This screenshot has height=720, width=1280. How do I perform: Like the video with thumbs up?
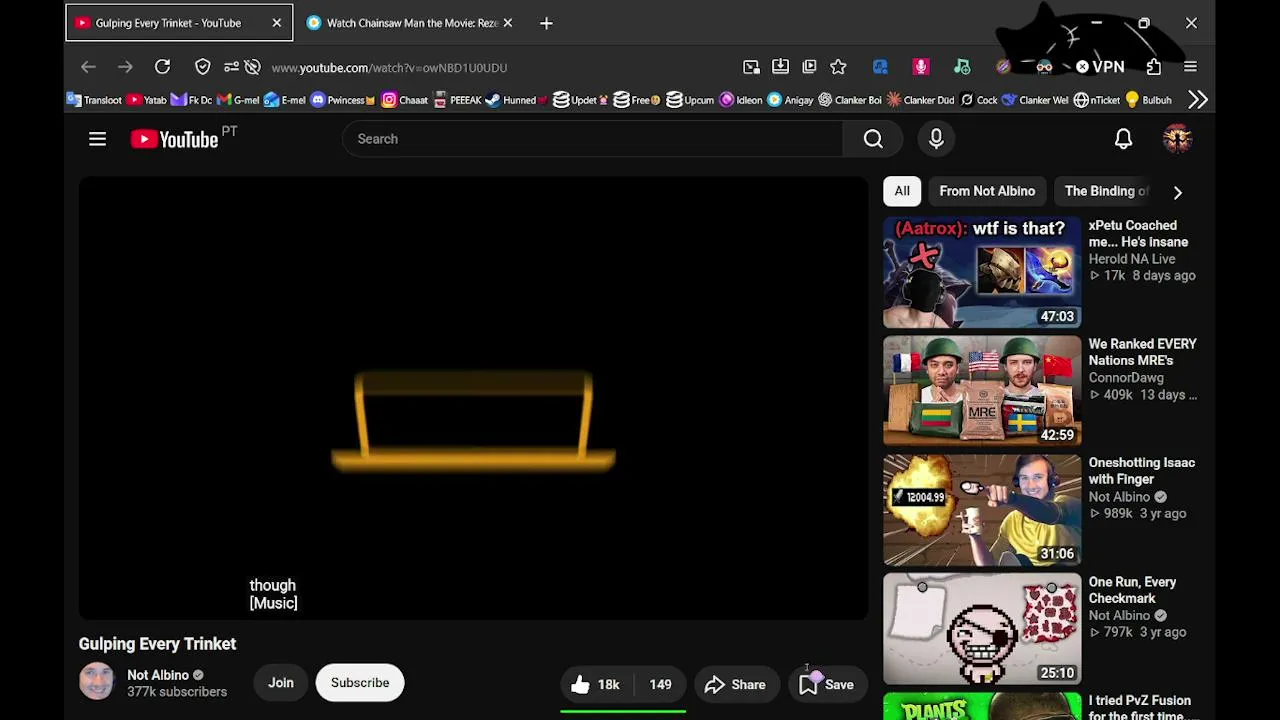595,684
